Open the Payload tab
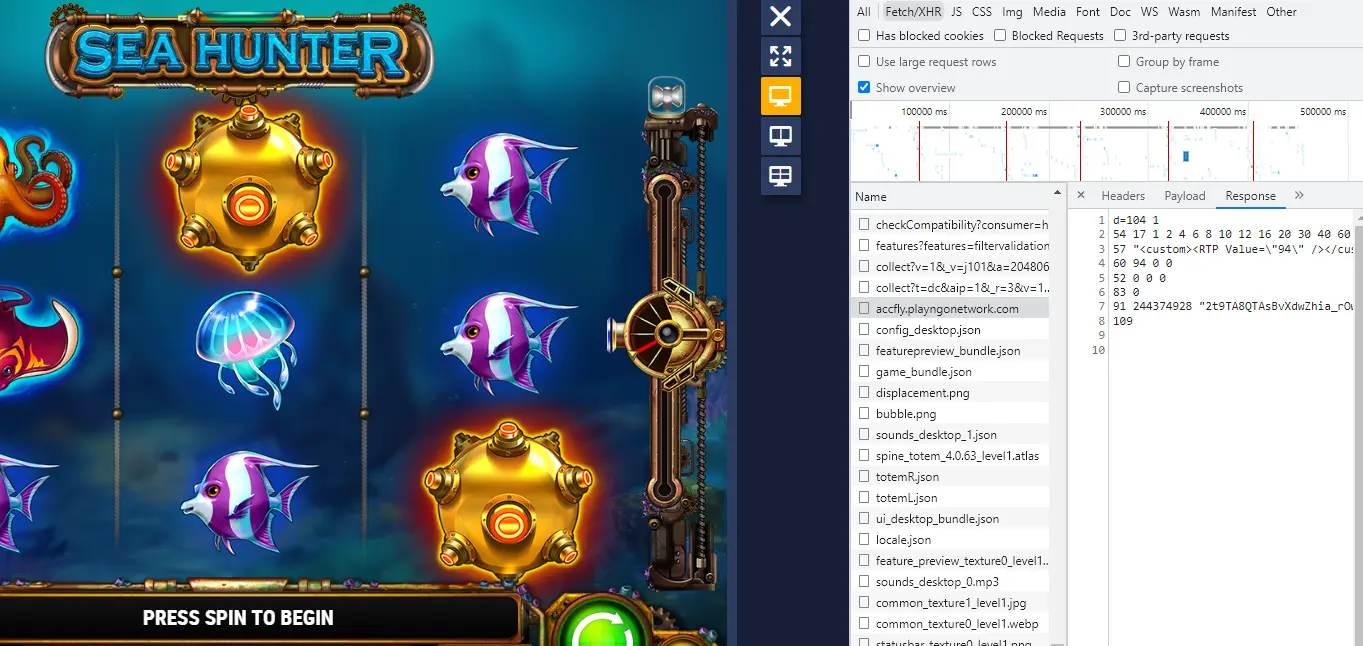This screenshot has width=1363, height=646. click(1185, 196)
